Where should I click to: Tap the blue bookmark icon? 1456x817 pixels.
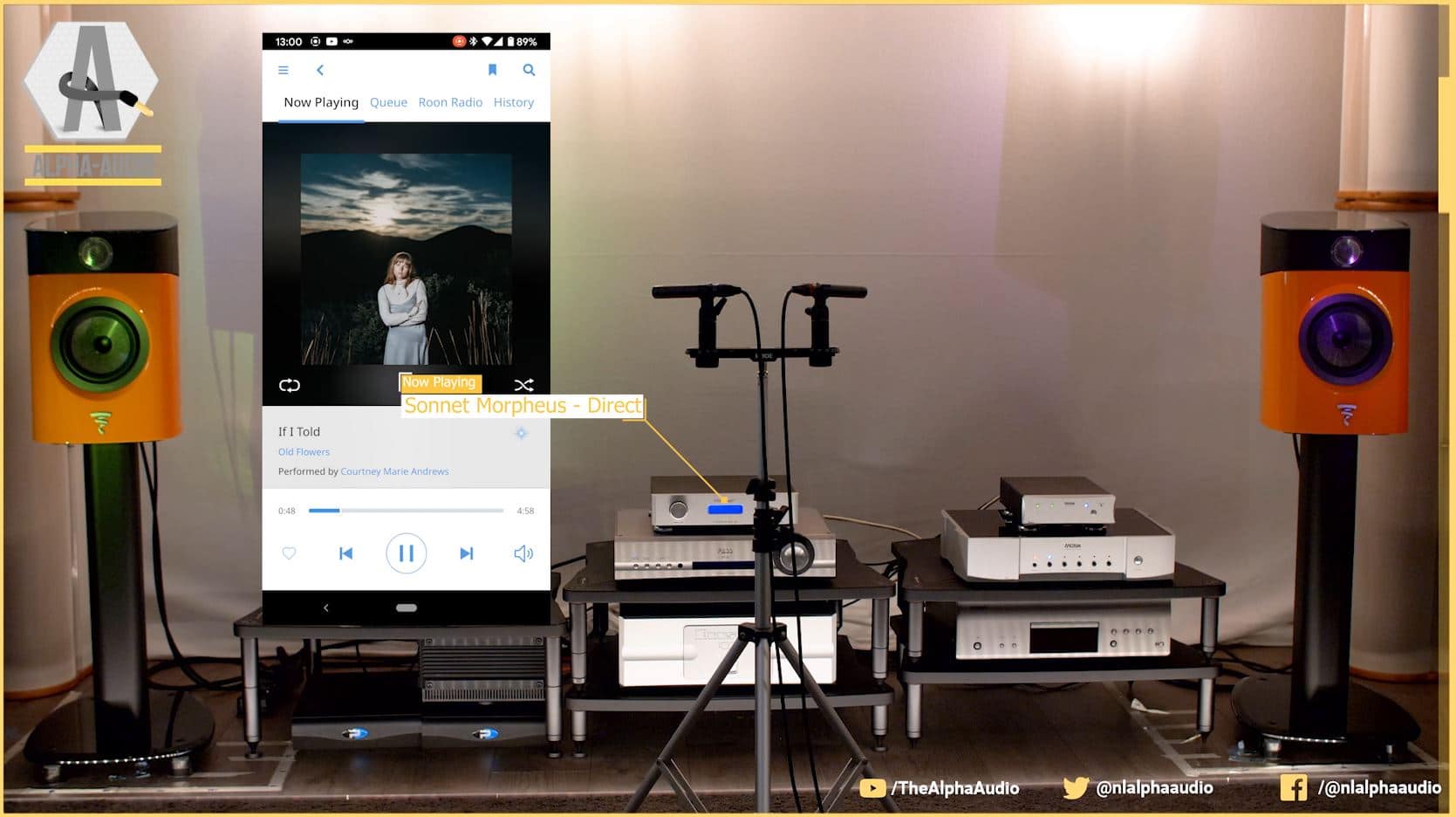pyautogui.click(x=492, y=70)
